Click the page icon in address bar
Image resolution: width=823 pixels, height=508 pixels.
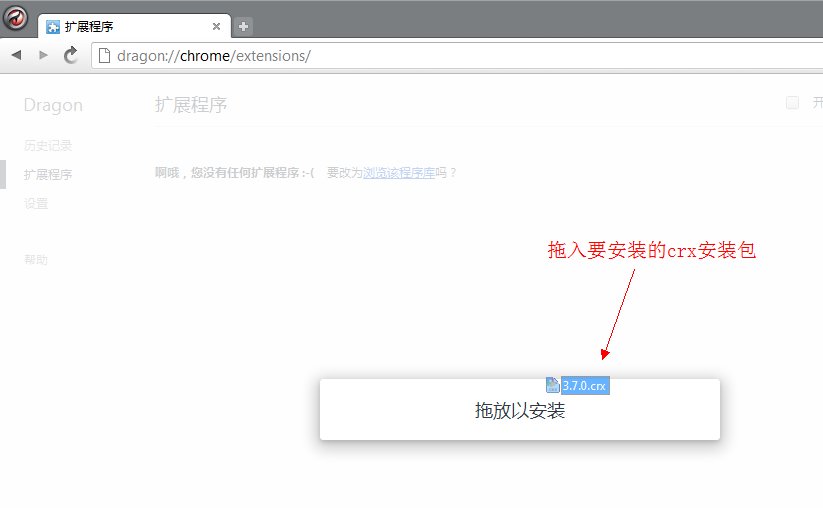pyautogui.click(x=104, y=56)
